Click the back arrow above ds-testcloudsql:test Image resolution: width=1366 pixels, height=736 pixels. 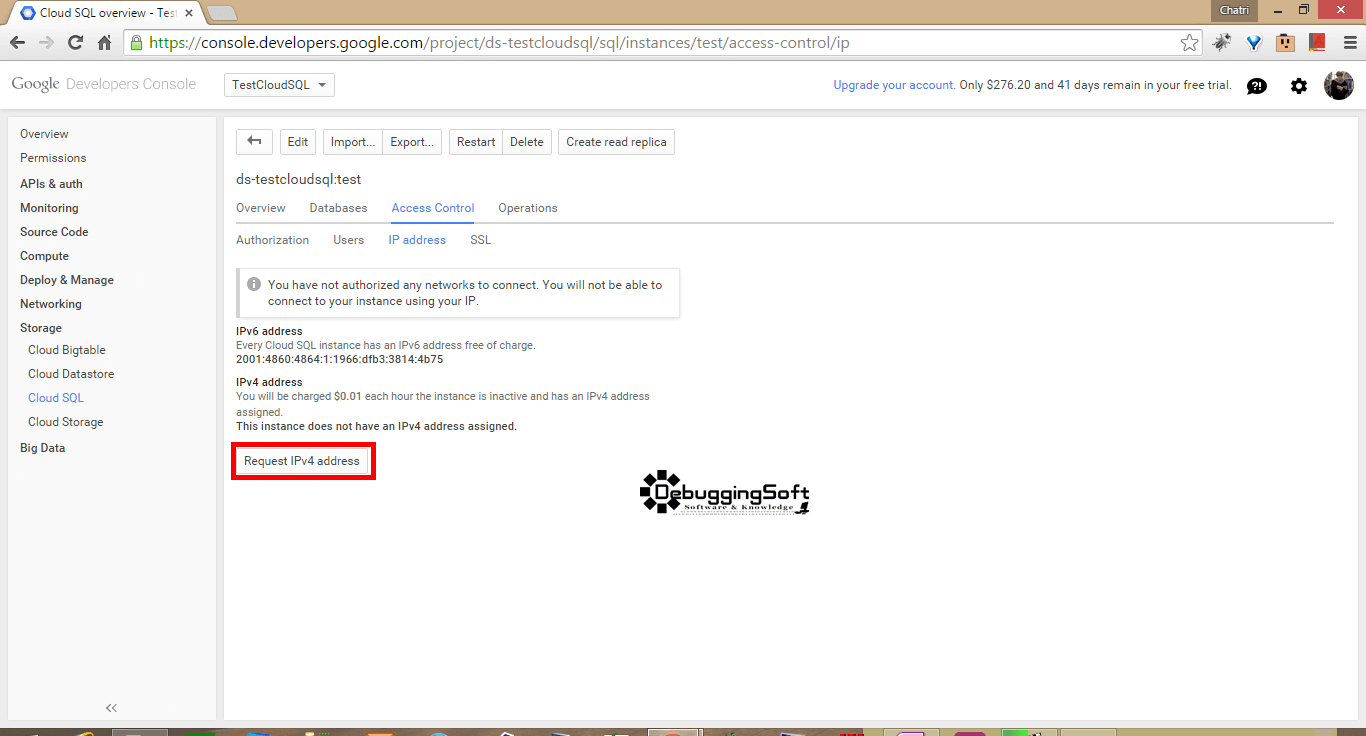point(254,141)
